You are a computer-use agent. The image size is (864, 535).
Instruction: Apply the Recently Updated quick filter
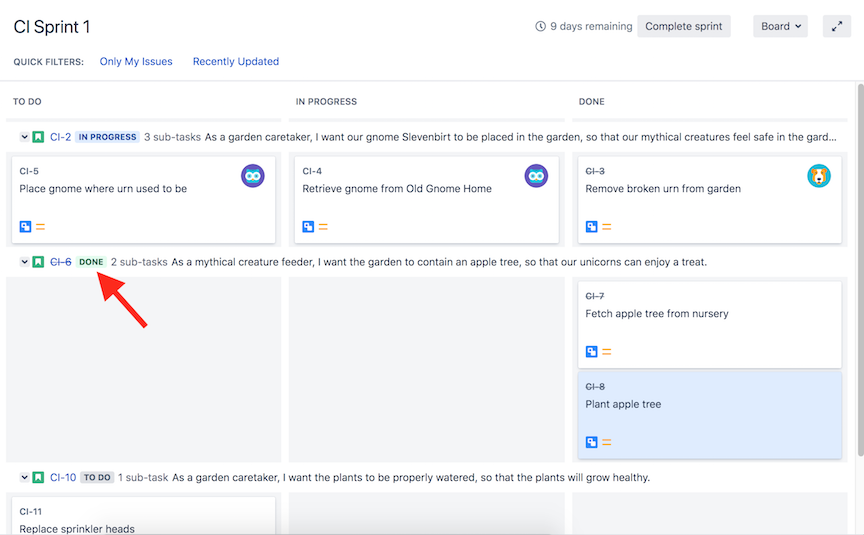[x=236, y=62]
